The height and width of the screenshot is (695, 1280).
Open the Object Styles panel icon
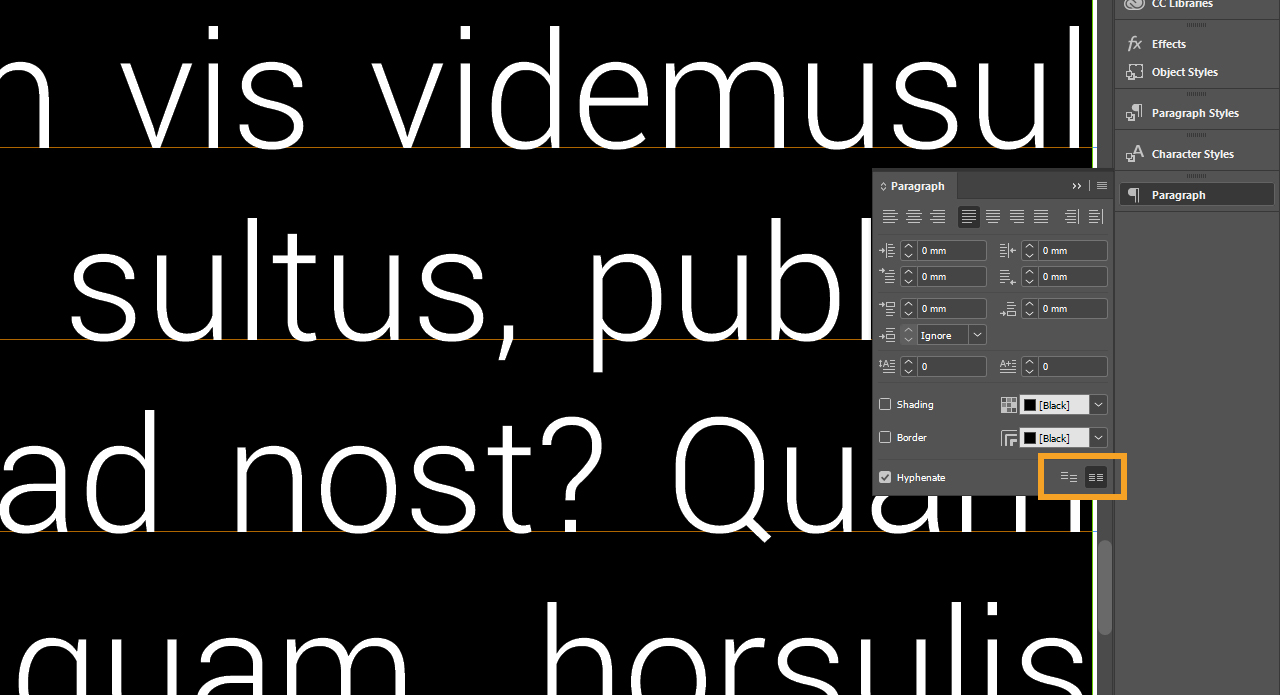(x=1134, y=72)
